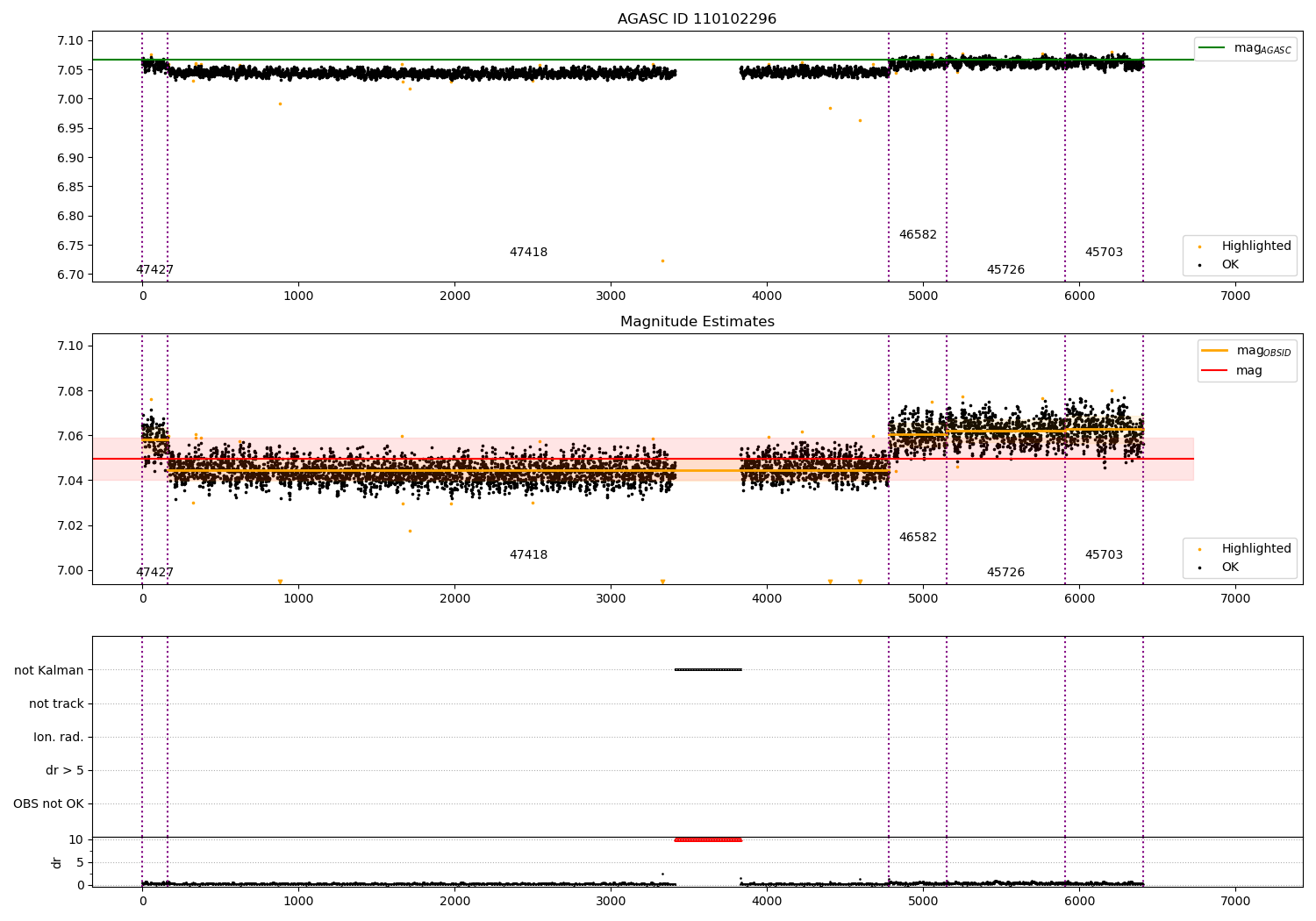Click OBSID label 47418 in the top plot

[x=528, y=253]
